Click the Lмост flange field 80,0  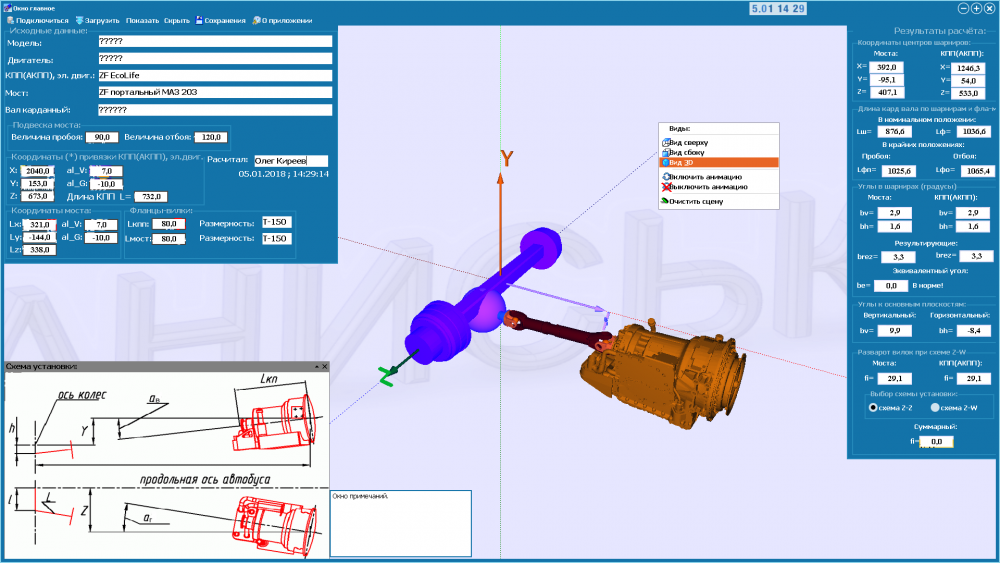[x=169, y=238]
